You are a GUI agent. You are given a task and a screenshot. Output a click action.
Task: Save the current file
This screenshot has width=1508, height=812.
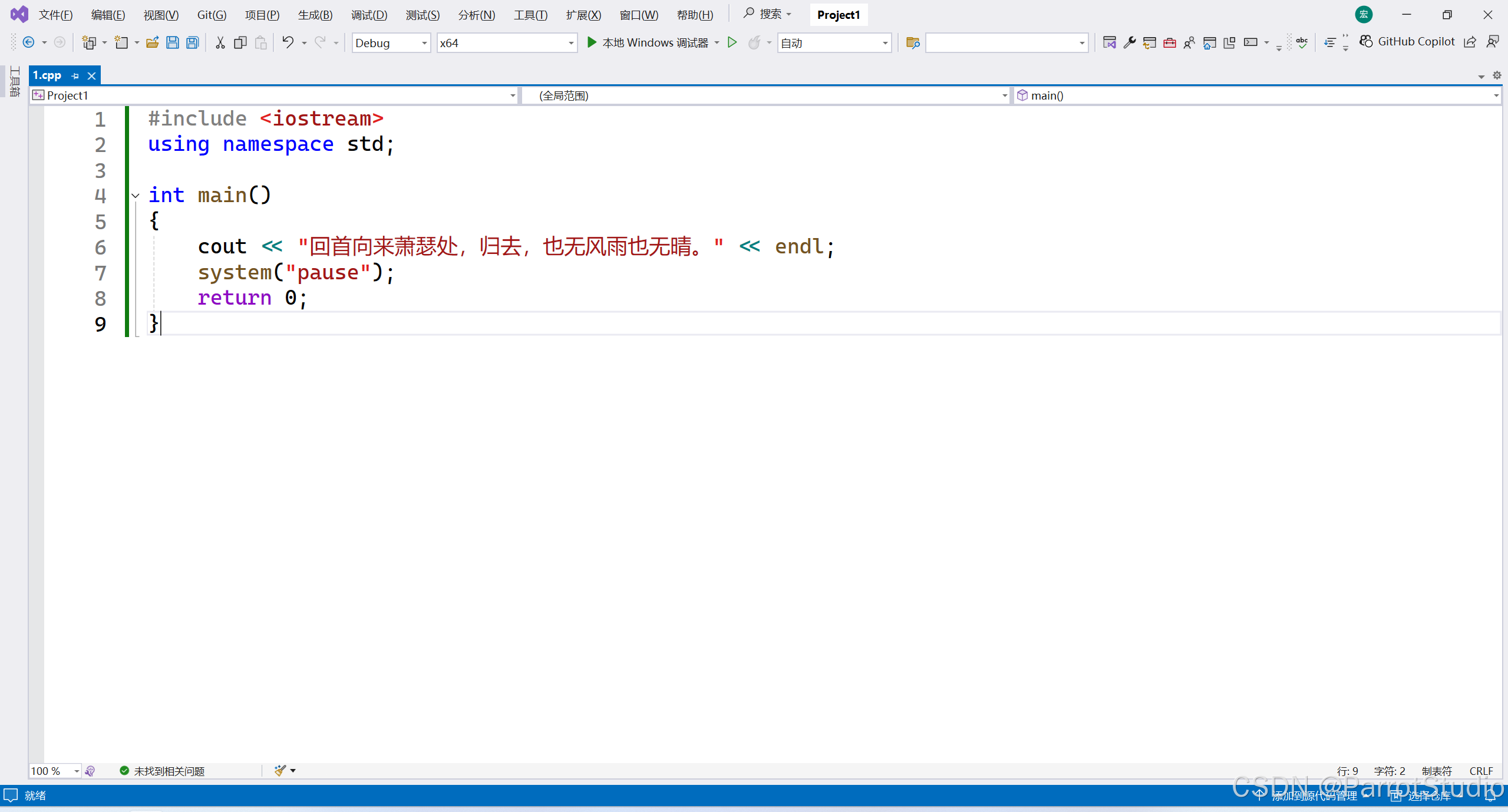coord(173,42)
